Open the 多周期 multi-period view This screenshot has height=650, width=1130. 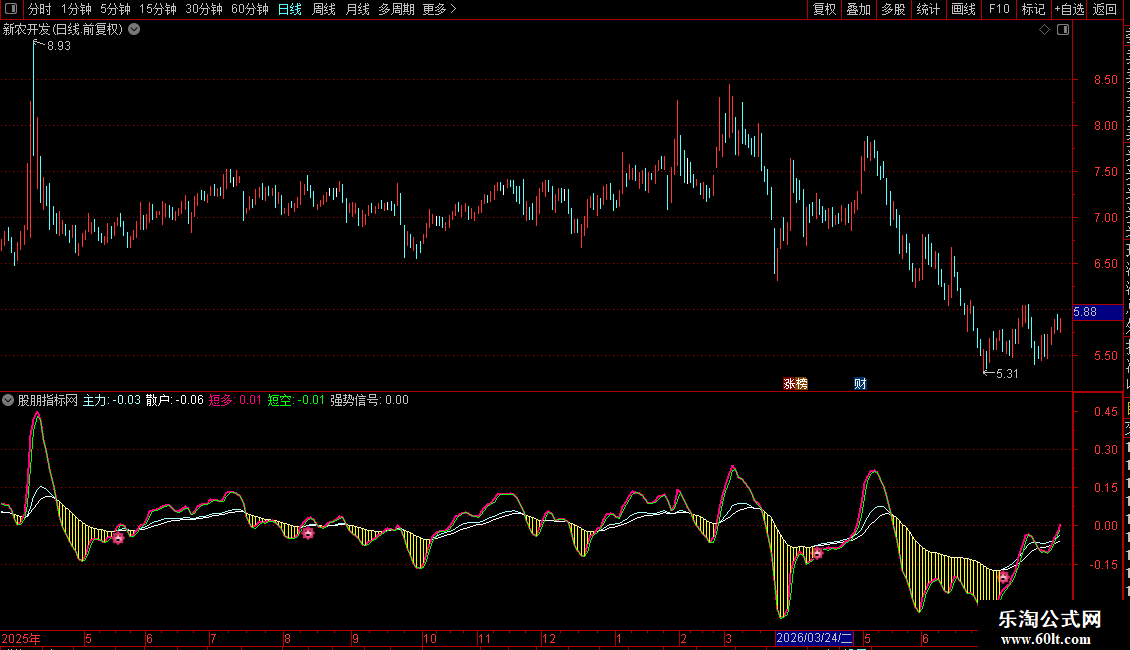point(396,9)
